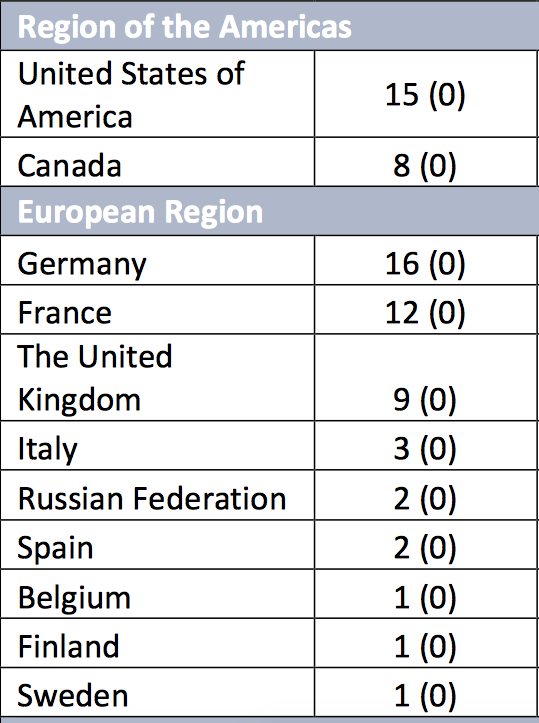Image resolution: width=539 pixels, height=723 pixels.
Task: Click the Belgium cell
Action: [157, 594]
